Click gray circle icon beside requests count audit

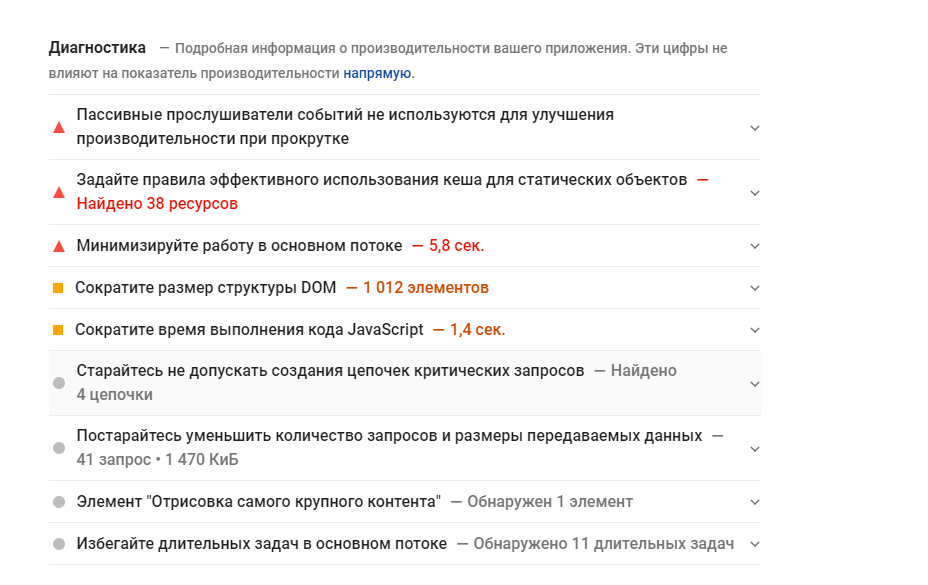pyautogui.click(x=59, y=448)
